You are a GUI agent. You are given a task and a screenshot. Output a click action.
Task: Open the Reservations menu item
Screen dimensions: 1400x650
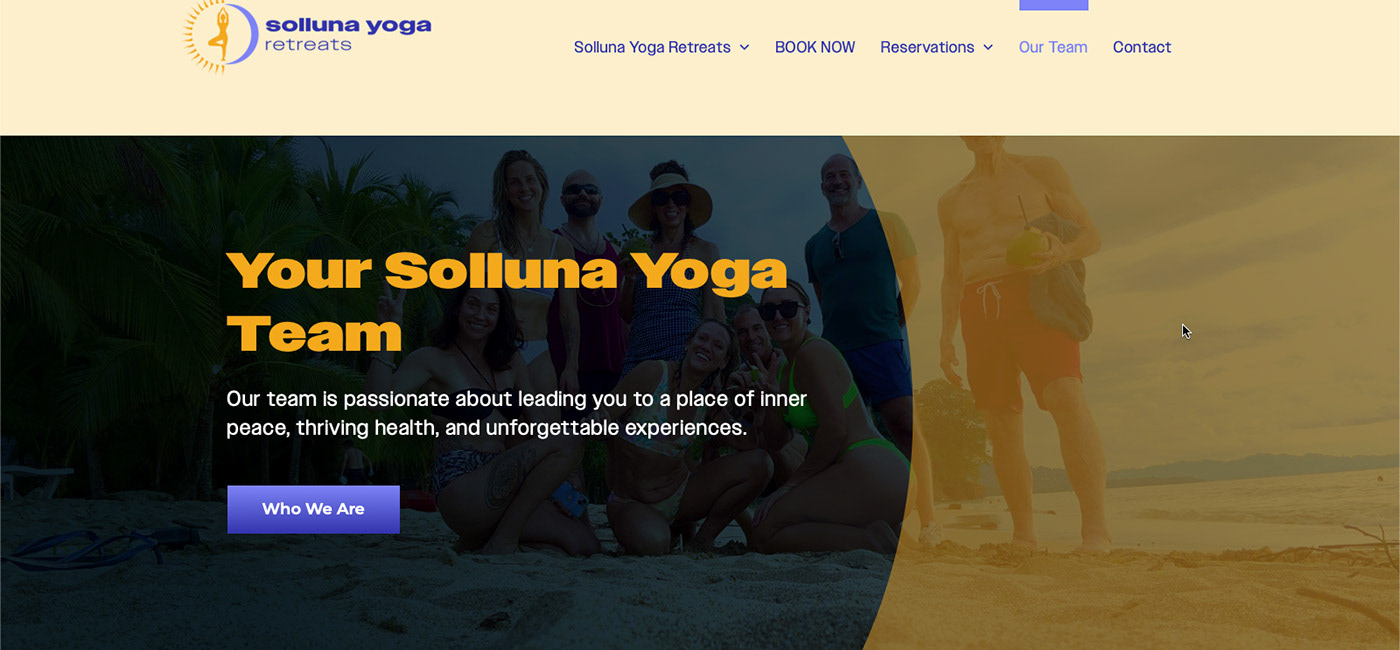(927, 47)
